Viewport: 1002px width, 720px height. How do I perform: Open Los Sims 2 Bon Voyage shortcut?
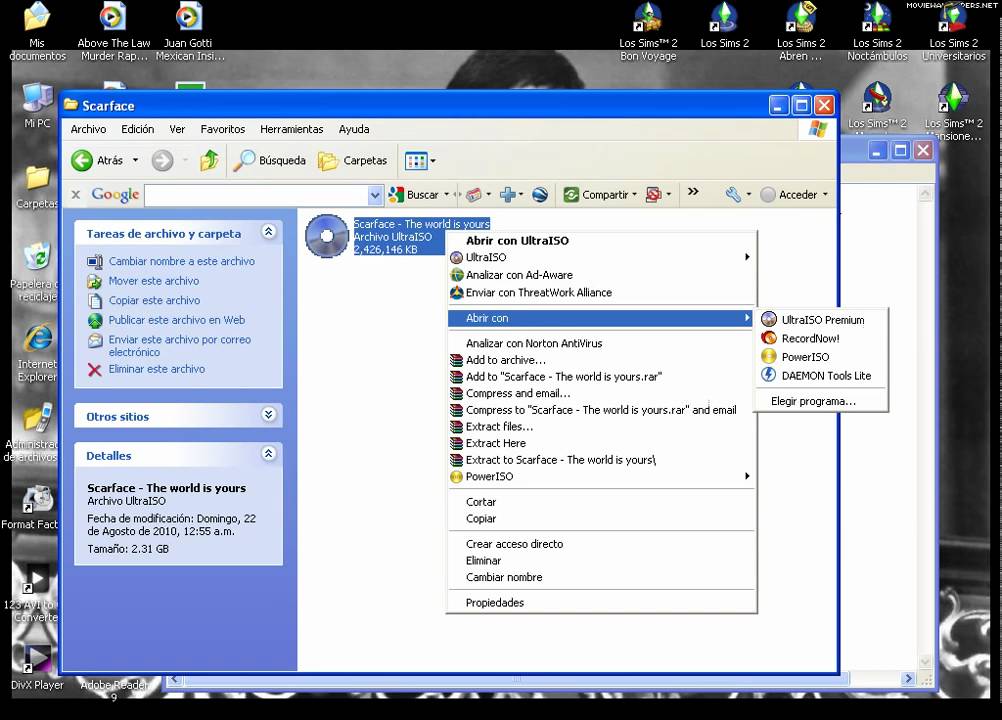click(648, 32)
